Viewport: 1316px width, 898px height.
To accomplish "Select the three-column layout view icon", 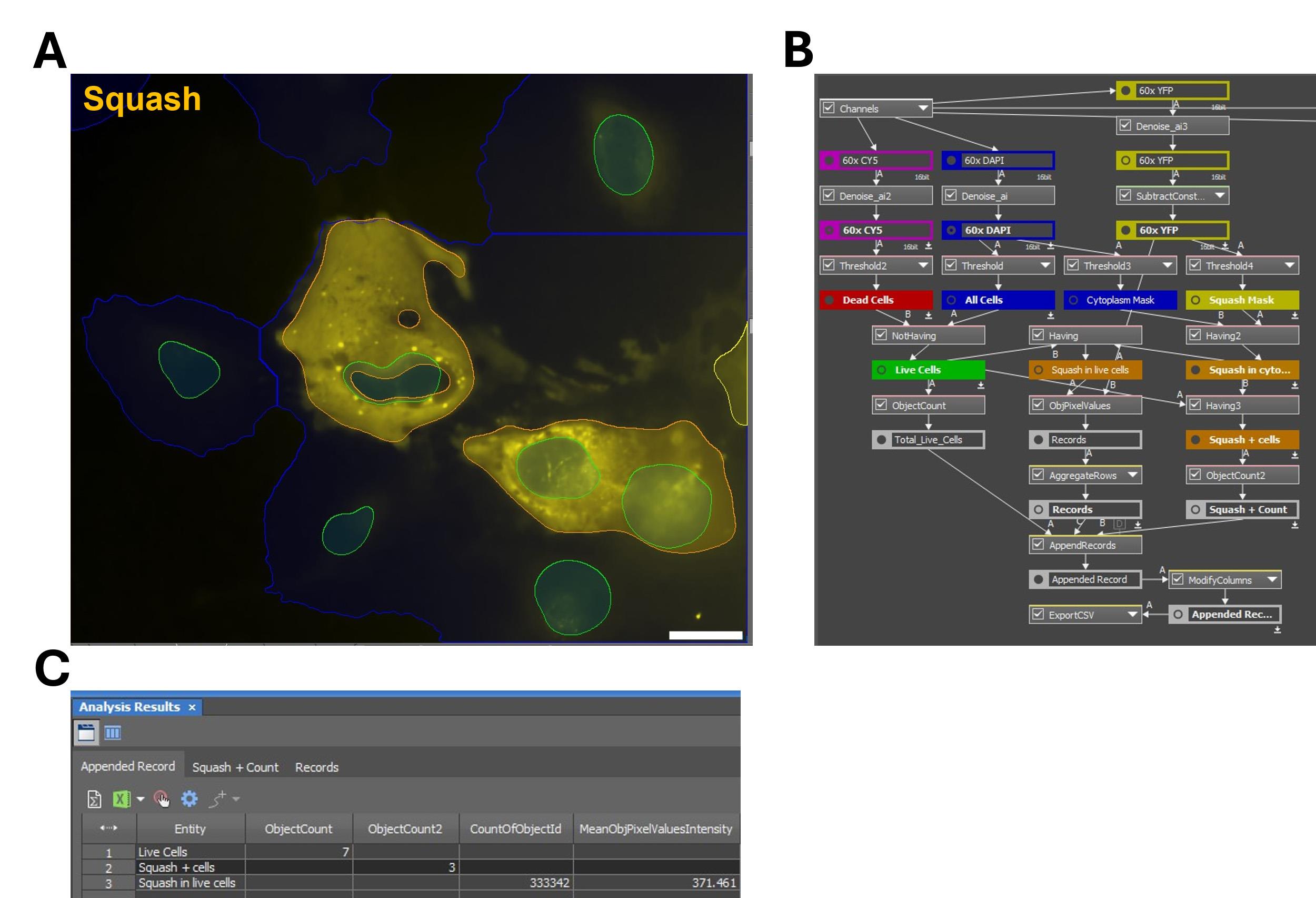I will tap(113, 733).
